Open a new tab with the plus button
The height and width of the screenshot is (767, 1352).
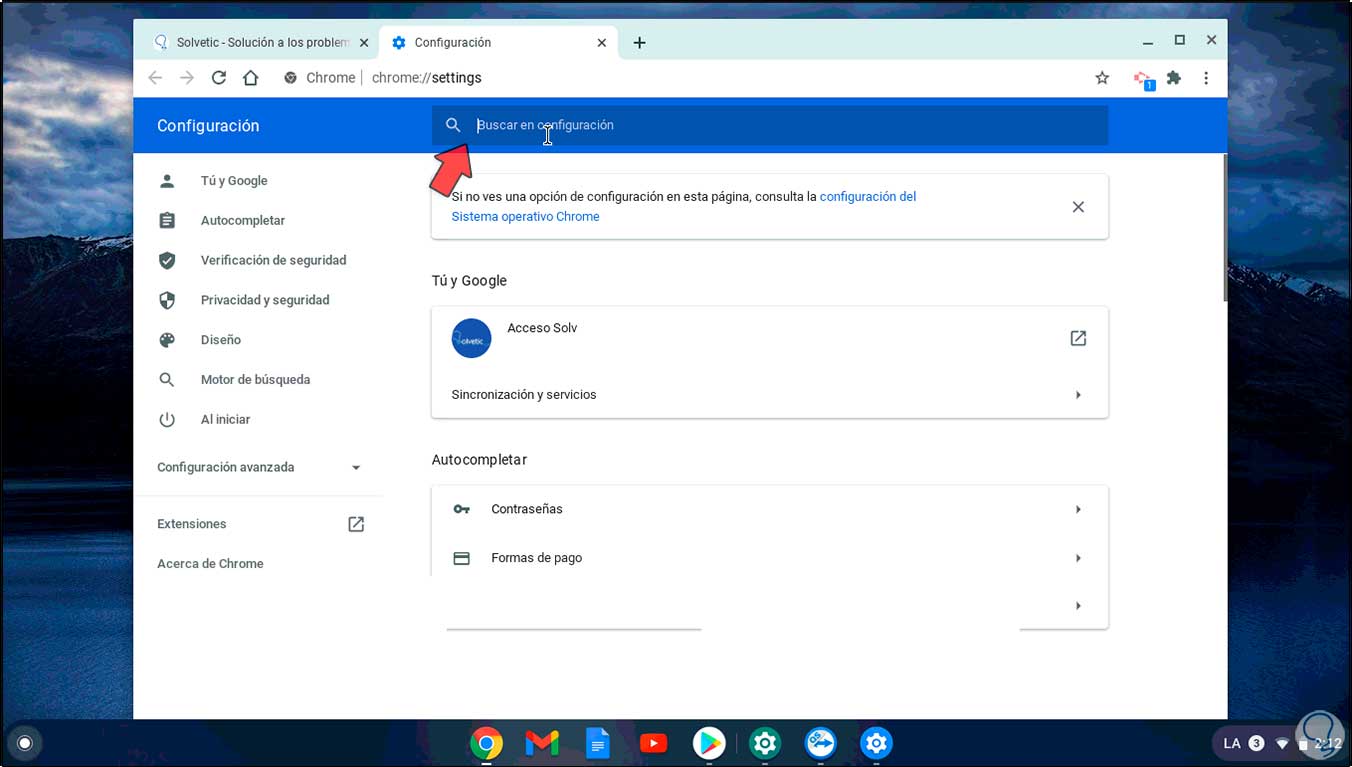click(640, 42)
